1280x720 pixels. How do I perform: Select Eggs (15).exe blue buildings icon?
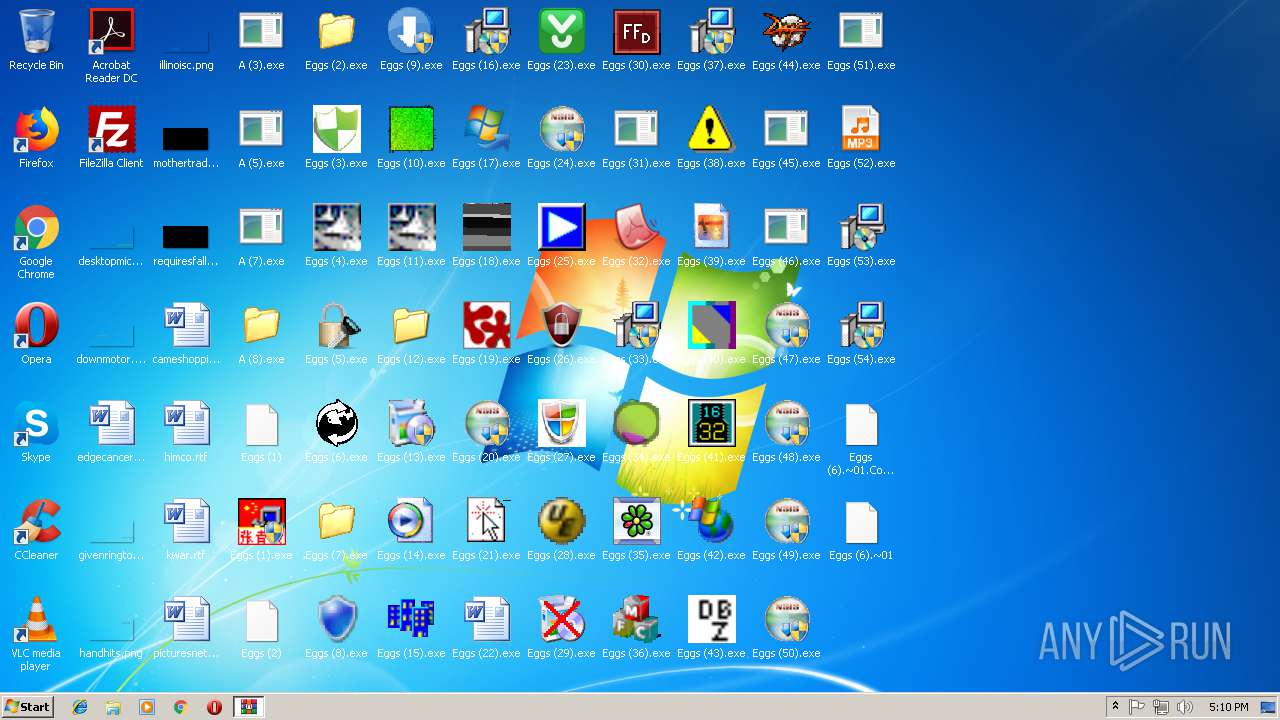pyautogui.click(x=411, y=628)
